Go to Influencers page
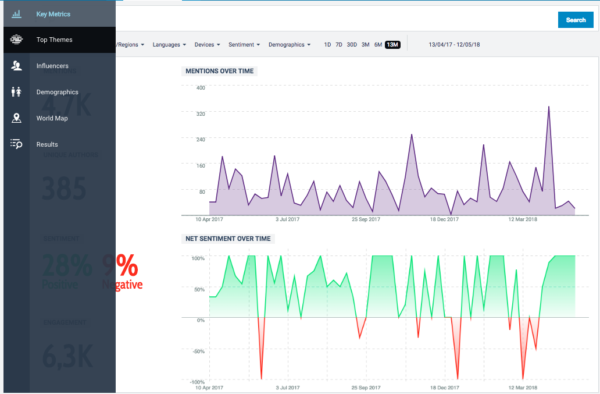The width and height of the screenshot is (600, 394). pyautogui.click(x=60, y=66)
